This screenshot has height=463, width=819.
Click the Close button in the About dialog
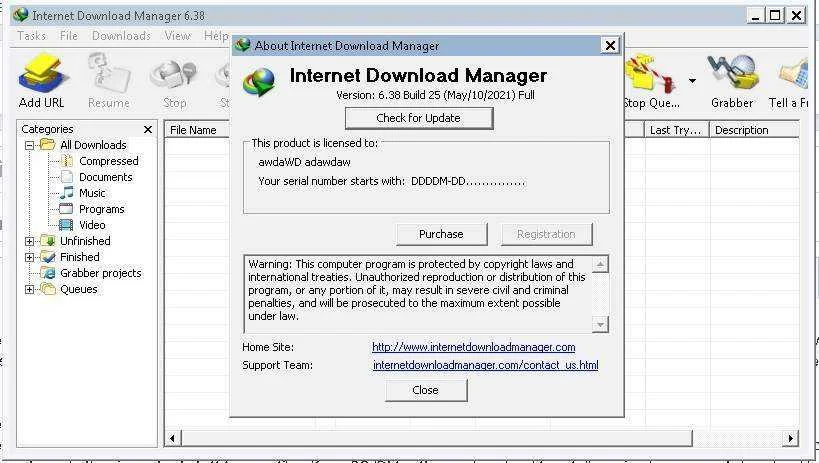(426, 390)
